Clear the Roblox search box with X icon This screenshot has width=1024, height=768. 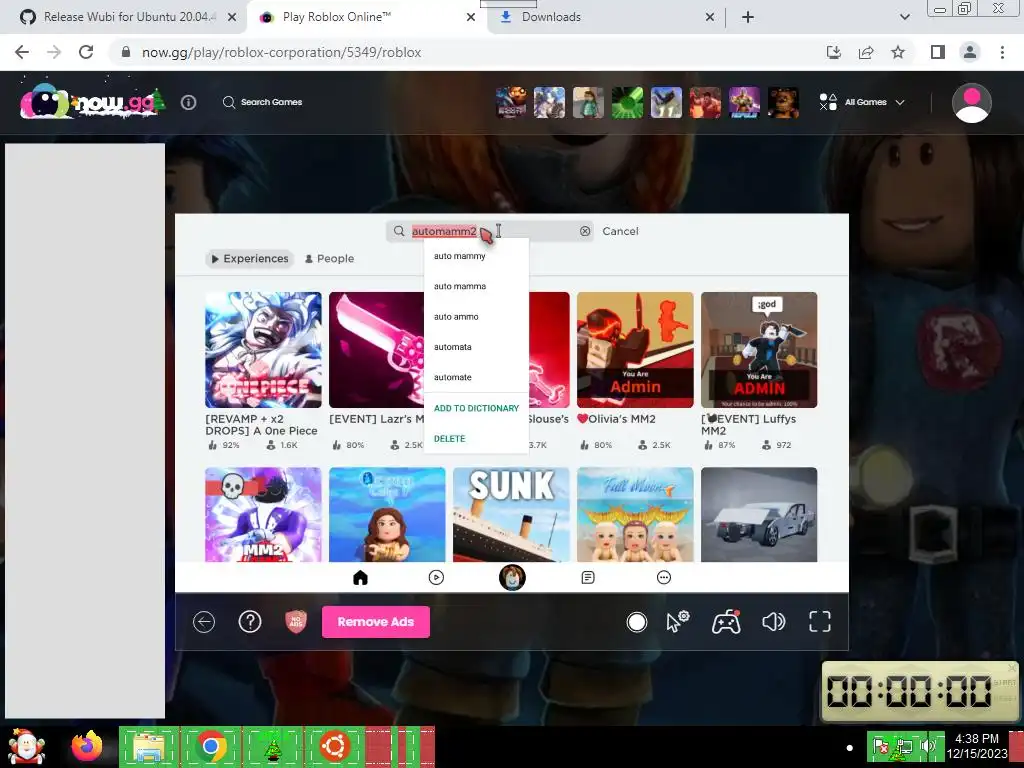tap(584, 231)
